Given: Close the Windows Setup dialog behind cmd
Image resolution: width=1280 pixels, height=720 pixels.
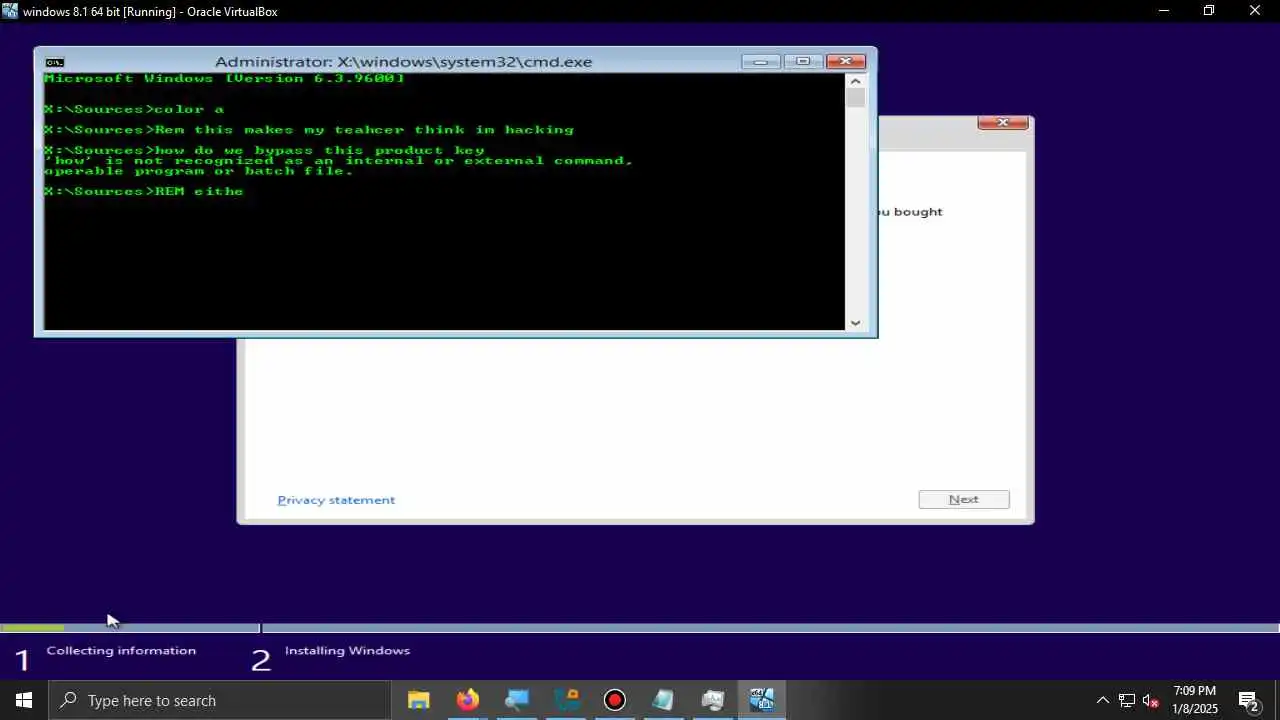Looking at the screenshot, I should [x=1003, y=122].
